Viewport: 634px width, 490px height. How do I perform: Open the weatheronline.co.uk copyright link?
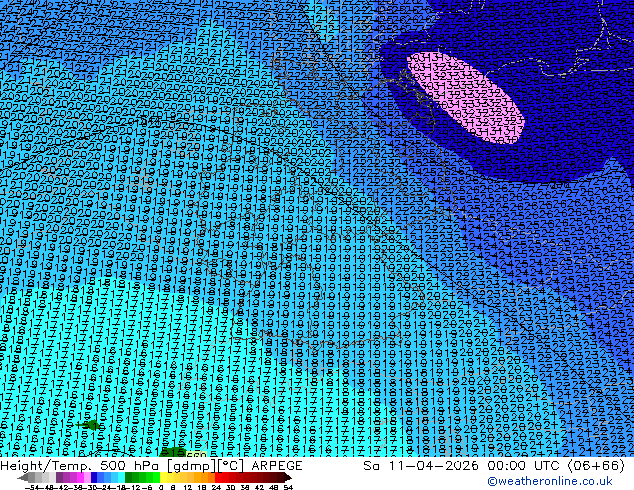[x=549, y=481]
